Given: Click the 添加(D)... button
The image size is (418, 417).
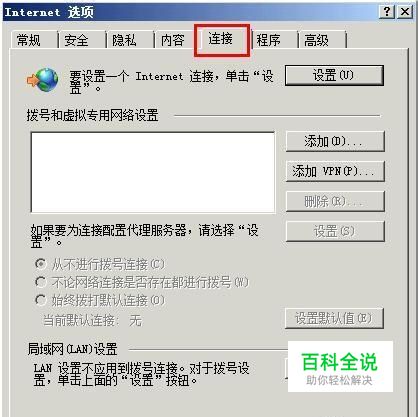Looking at the screenshot, I should (335, 141).
